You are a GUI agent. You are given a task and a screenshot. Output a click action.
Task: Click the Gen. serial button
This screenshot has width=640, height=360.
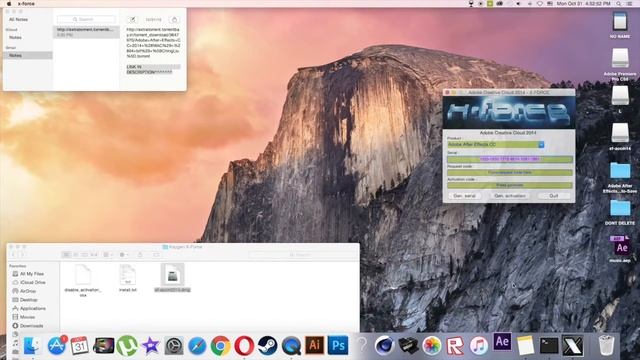pyautogui.click(x=464, y=196)
